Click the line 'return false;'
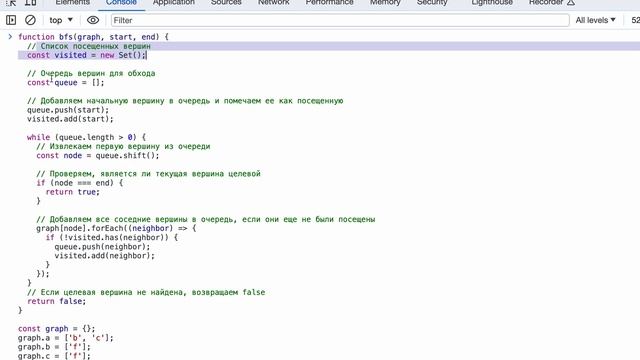Screen dimensions: 640x360 pos(56,301)
